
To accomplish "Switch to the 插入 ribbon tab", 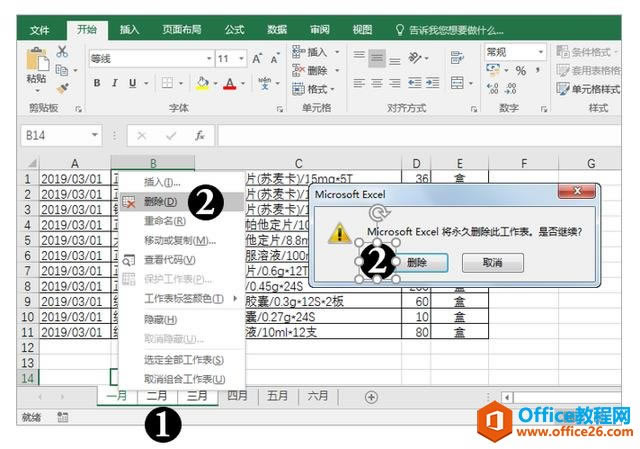I will point(129,29).
